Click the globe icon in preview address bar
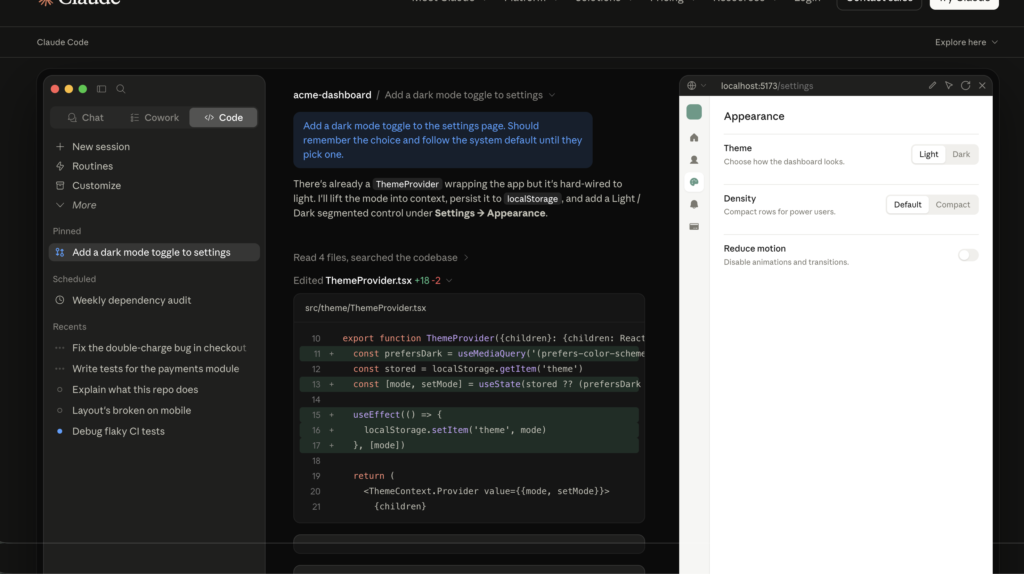Screen dimensions: 1024x574 [692, 86]
